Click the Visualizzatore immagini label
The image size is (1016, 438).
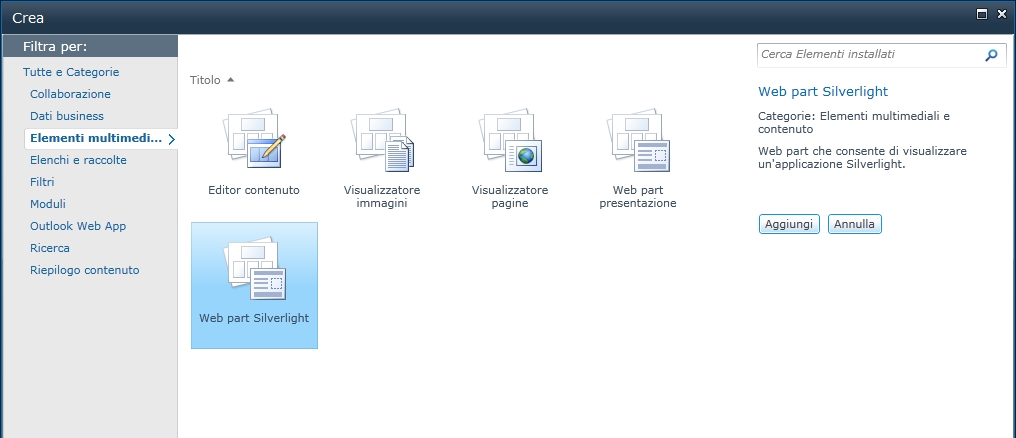(x=382, y=197)
